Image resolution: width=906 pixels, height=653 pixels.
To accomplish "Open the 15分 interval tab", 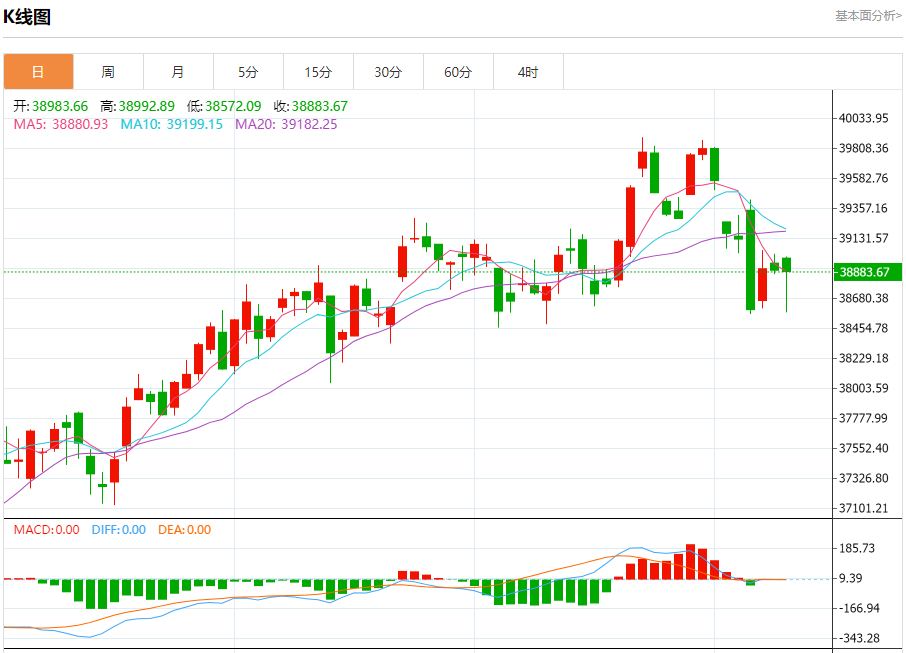I will pos(318,72).
